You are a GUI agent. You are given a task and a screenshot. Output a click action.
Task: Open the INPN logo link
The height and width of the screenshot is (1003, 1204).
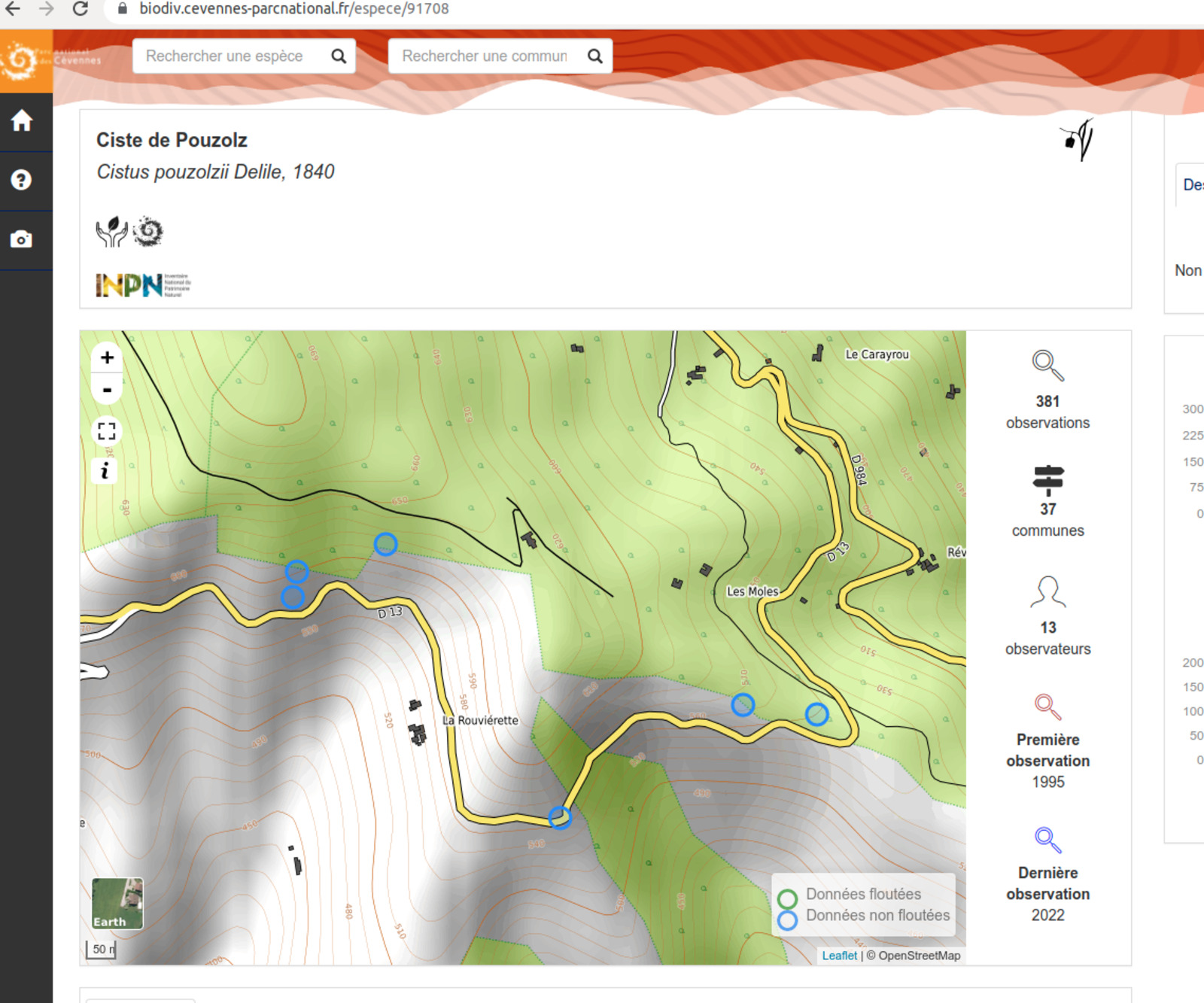coord(142,285)
